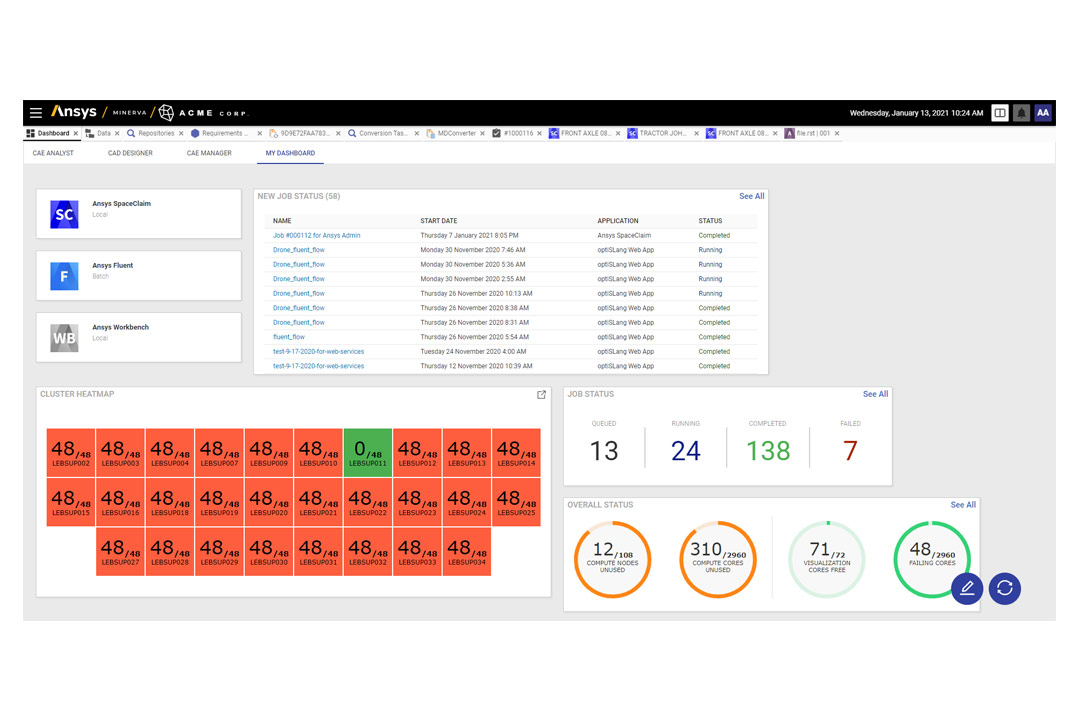
Task: Open the AA user account menu
Action: pyautogui.click(x=1043, y=113)
